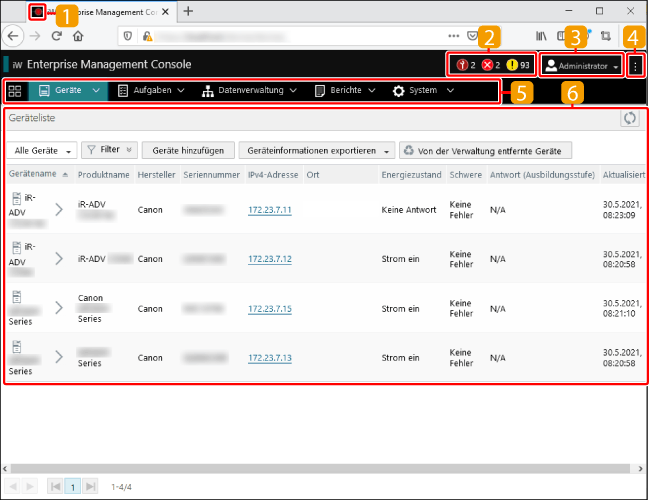Open the 172.23.7.11 IP address link

(x=269, y=211)
